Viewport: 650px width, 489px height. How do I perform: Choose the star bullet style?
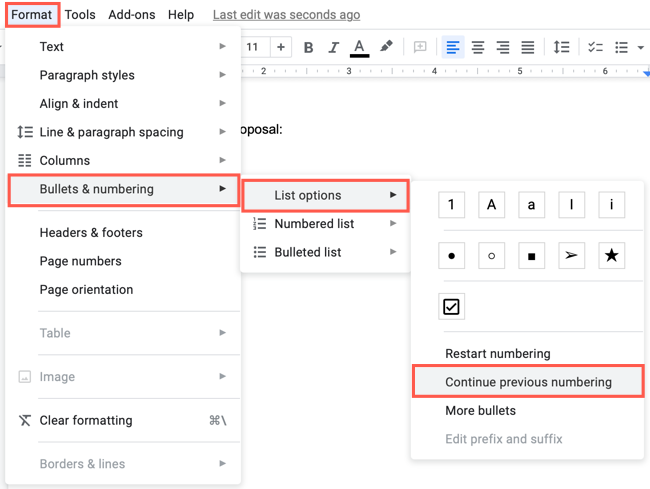tap(611, 255)
